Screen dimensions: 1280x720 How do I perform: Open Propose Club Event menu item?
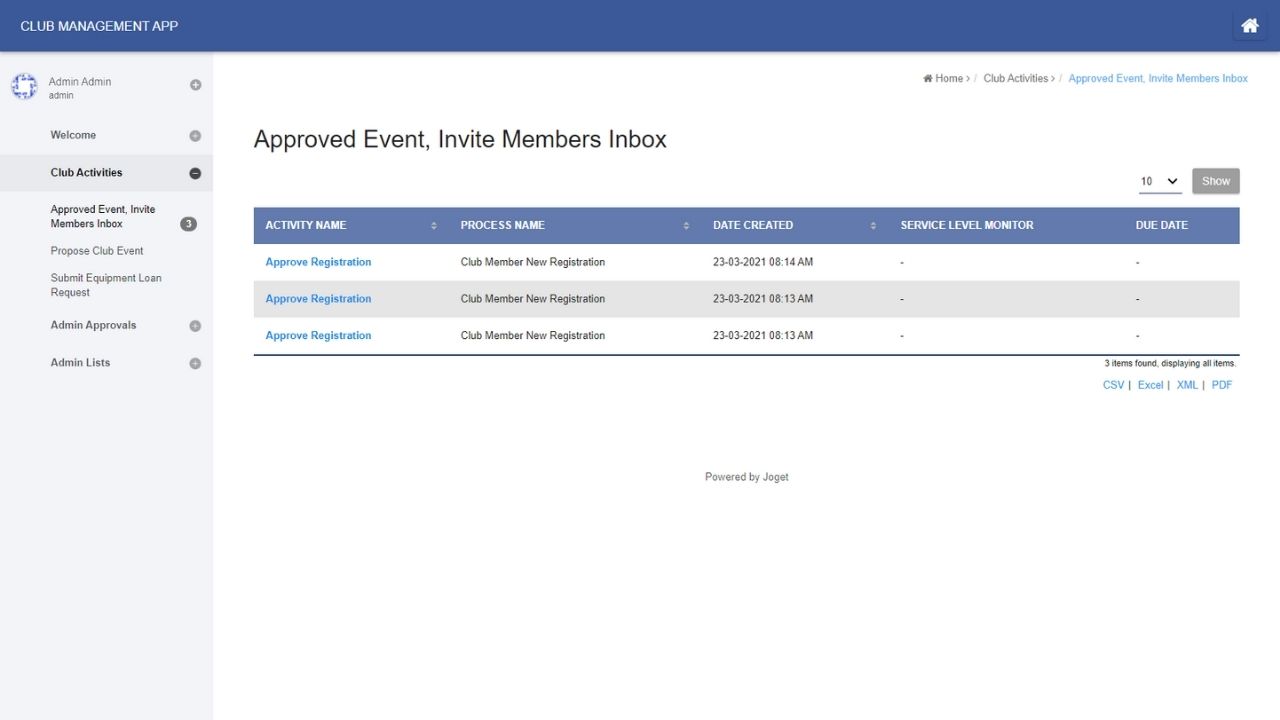tap(97, 251)
